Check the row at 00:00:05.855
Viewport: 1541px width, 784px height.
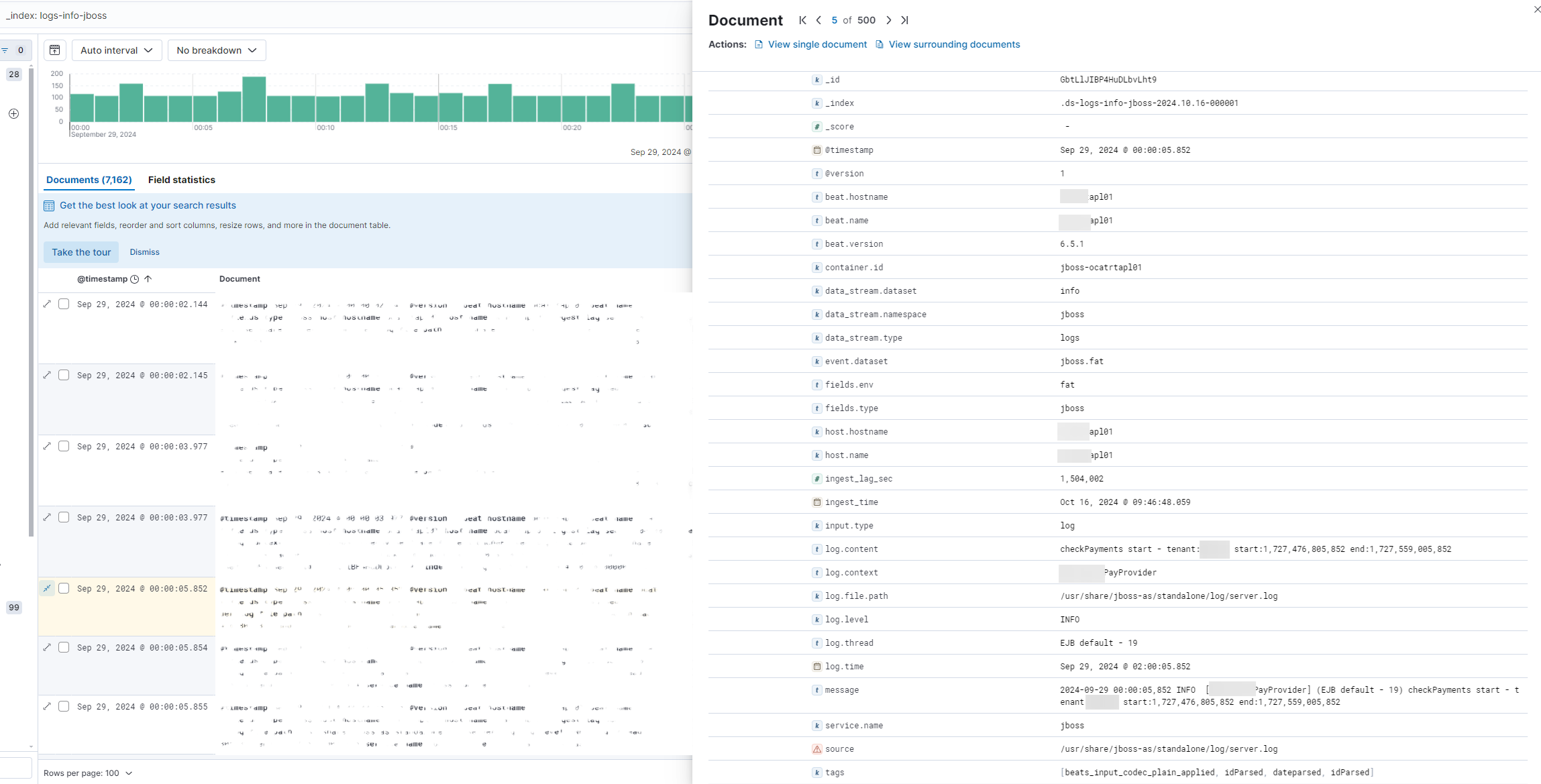[64, 707]
